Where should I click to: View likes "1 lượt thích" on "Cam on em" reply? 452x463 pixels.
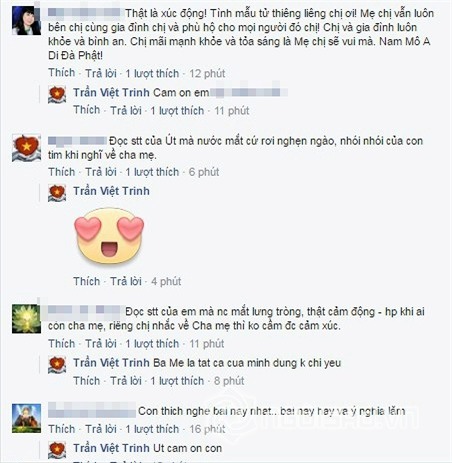177,111
